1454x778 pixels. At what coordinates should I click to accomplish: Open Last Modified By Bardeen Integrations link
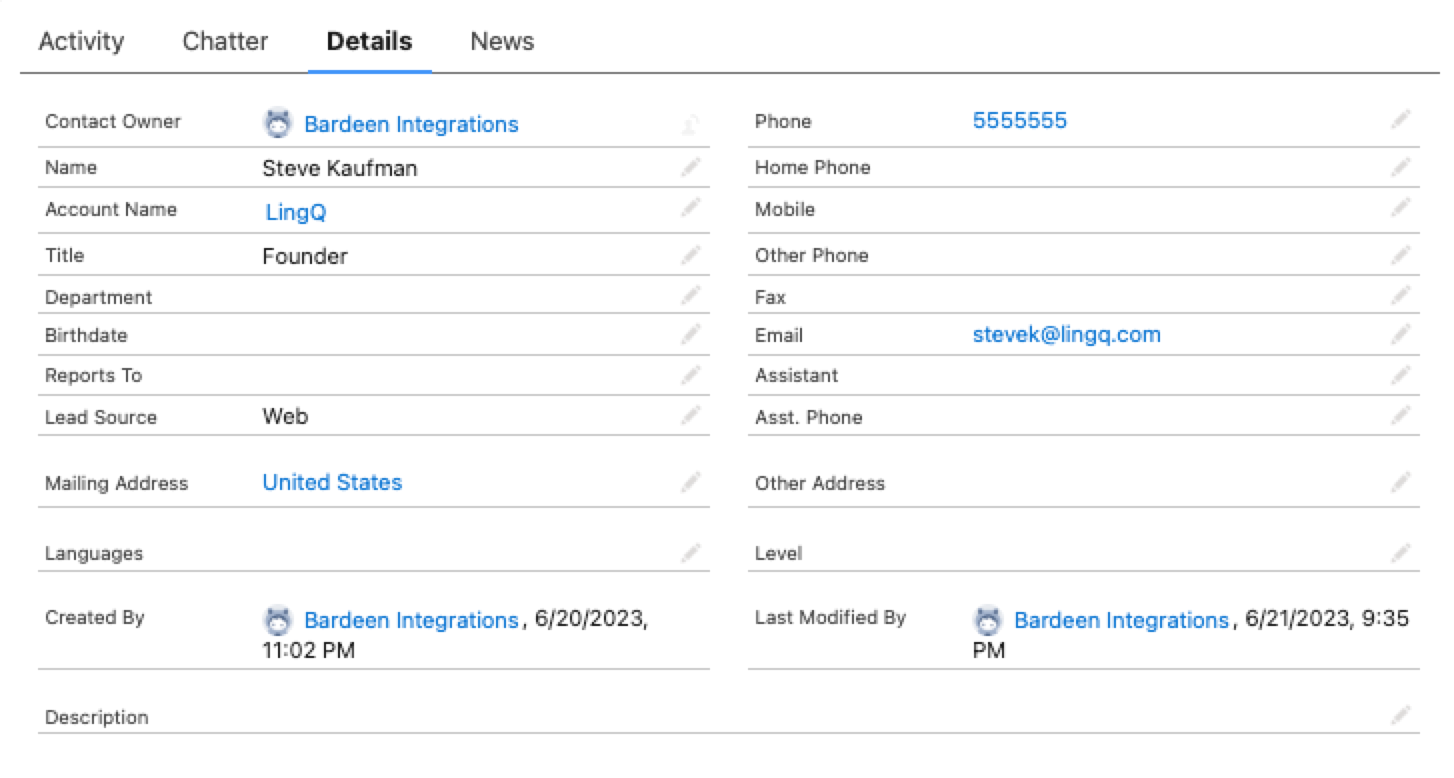point(1121,620)
